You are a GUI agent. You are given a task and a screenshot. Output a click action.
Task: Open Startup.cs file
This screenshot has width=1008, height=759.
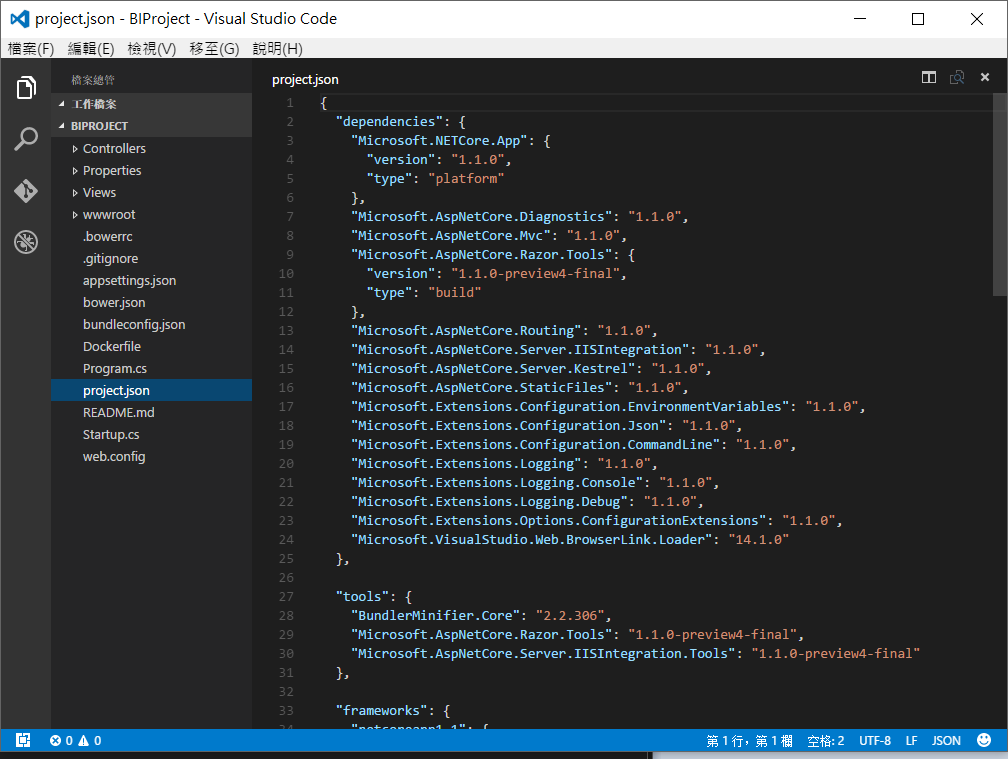151,434
